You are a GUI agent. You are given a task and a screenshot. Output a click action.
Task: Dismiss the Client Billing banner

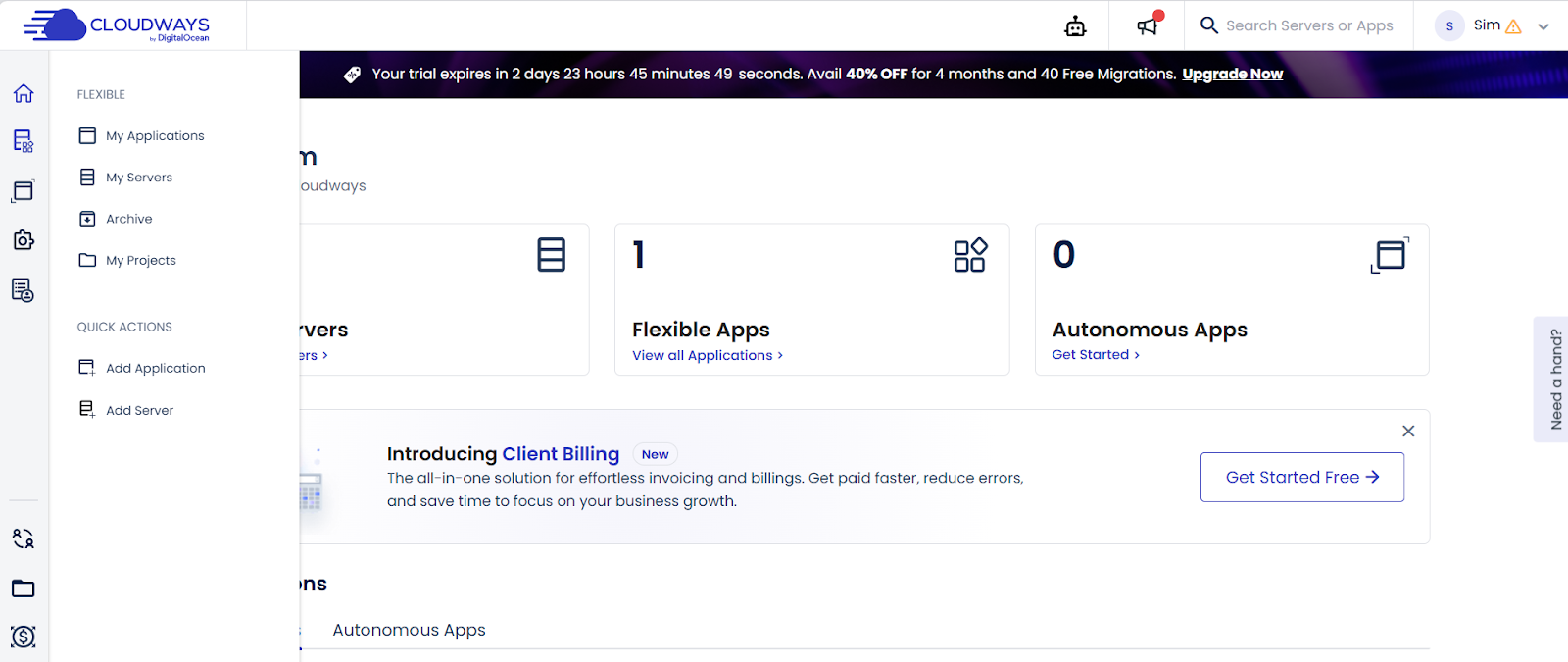(x=1408, y=432)
